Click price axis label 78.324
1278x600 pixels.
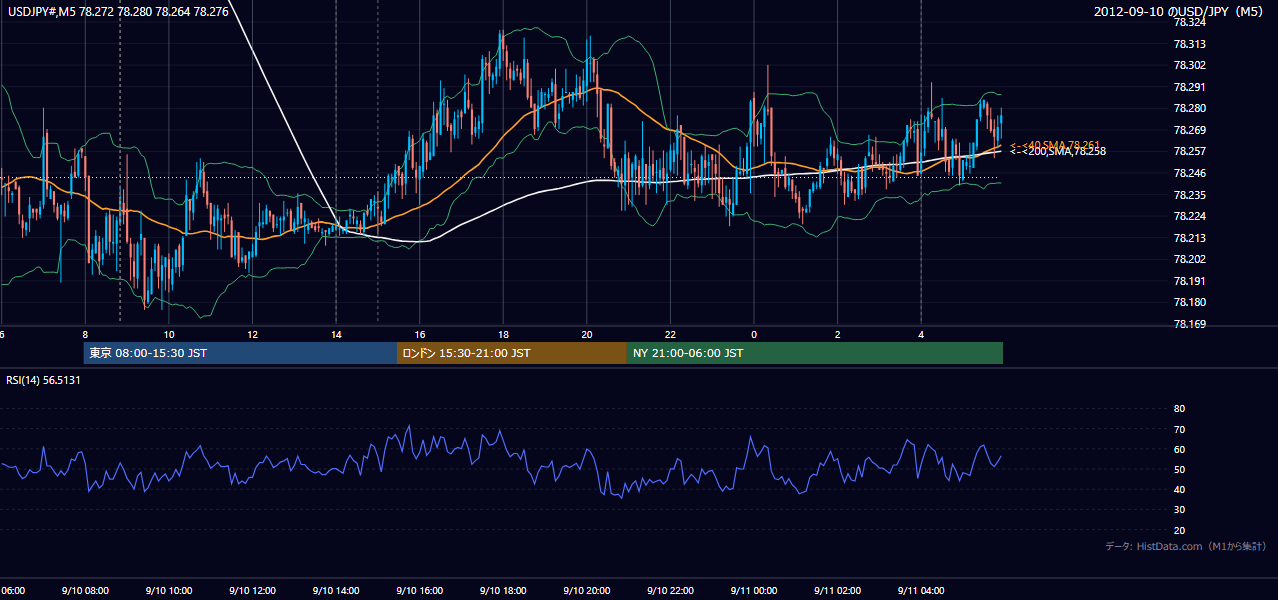coord(1189,22)
